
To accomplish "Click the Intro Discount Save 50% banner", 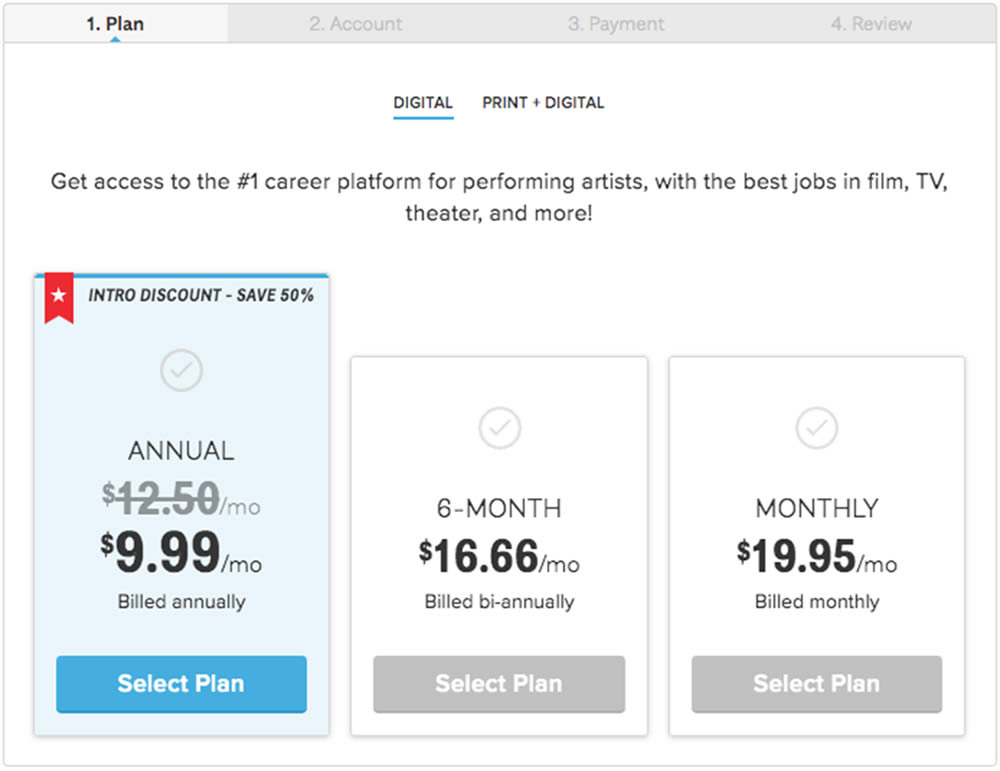I will [200, 295].
